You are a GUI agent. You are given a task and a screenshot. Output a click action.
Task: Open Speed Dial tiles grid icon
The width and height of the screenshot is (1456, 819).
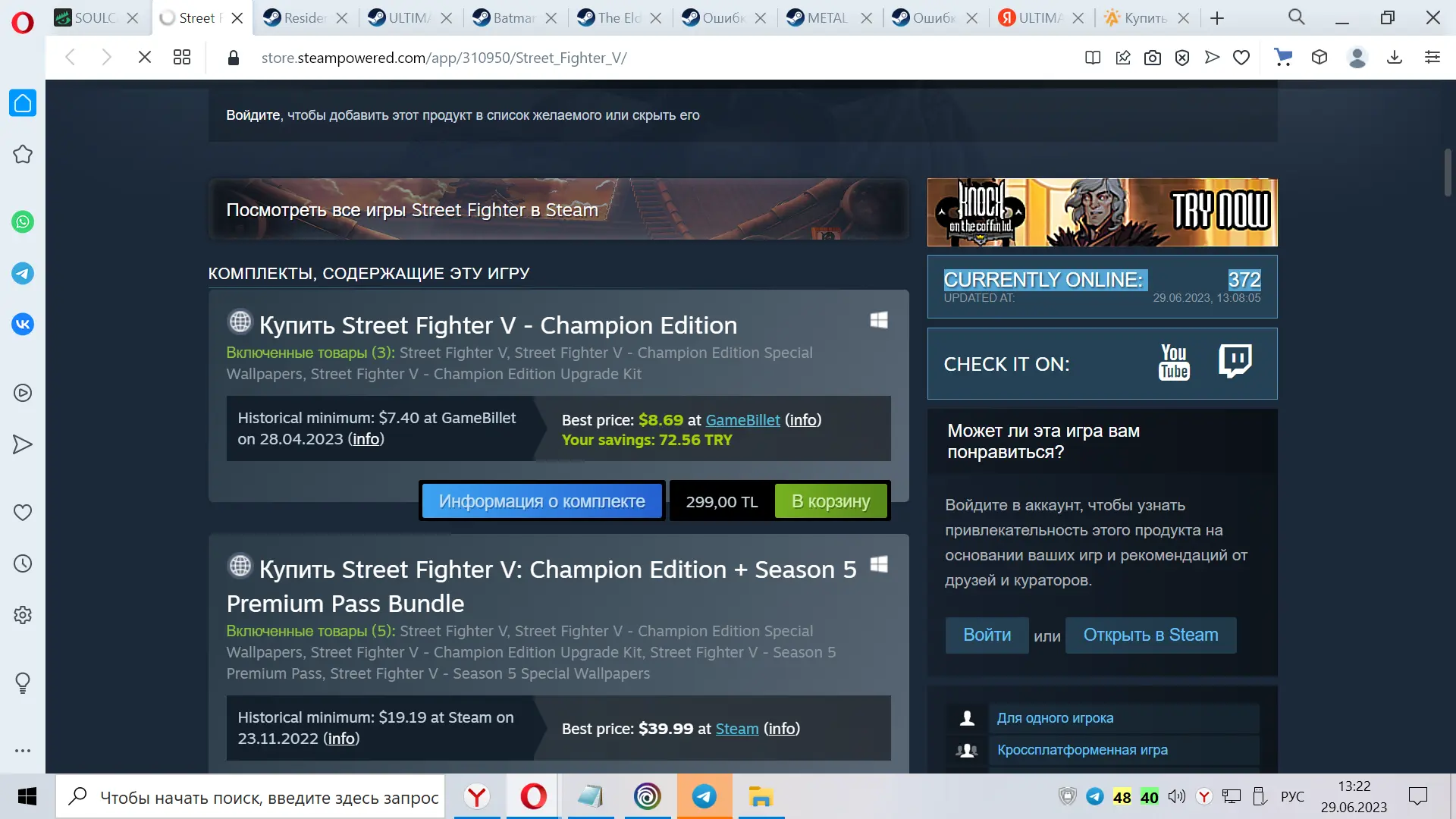coord(182,57)
